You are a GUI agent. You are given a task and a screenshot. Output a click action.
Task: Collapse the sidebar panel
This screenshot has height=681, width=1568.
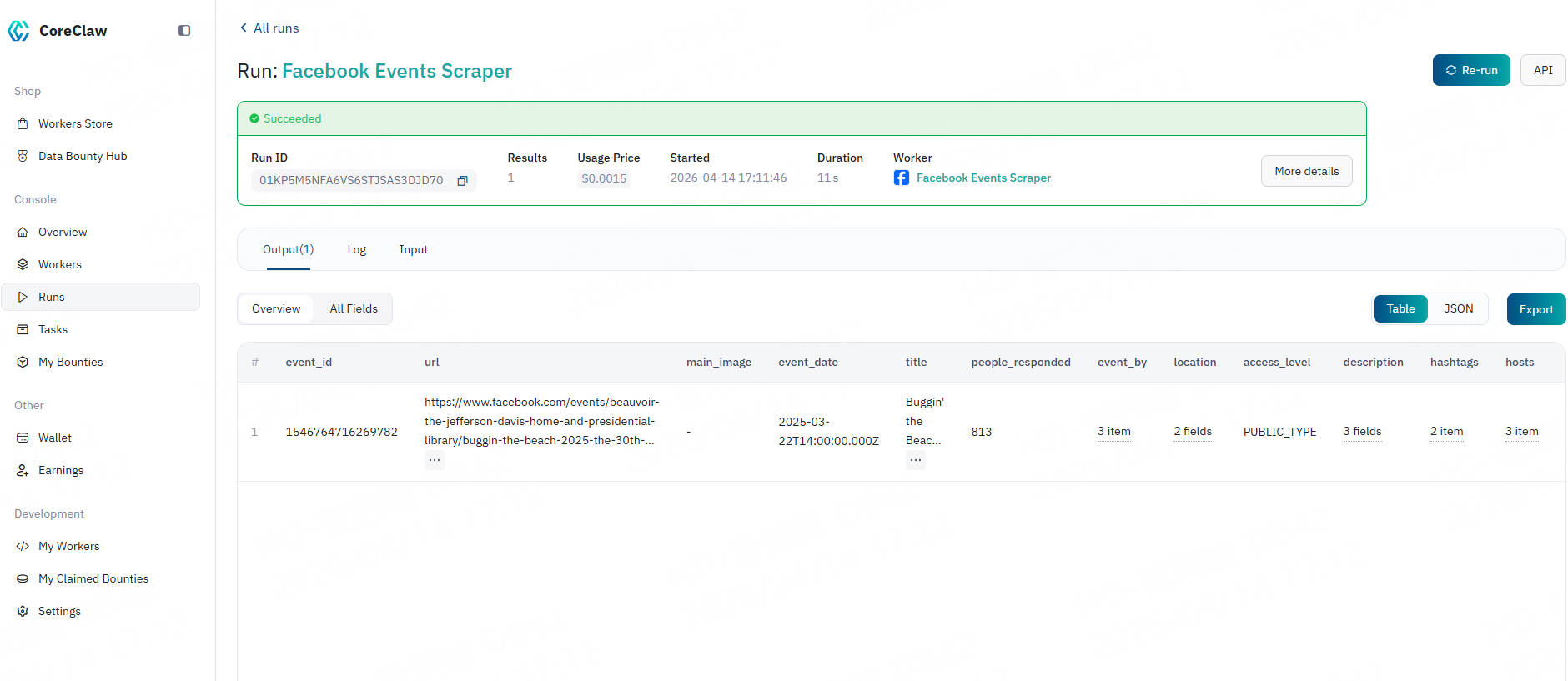pyautogui.click(x=184, y=31)
